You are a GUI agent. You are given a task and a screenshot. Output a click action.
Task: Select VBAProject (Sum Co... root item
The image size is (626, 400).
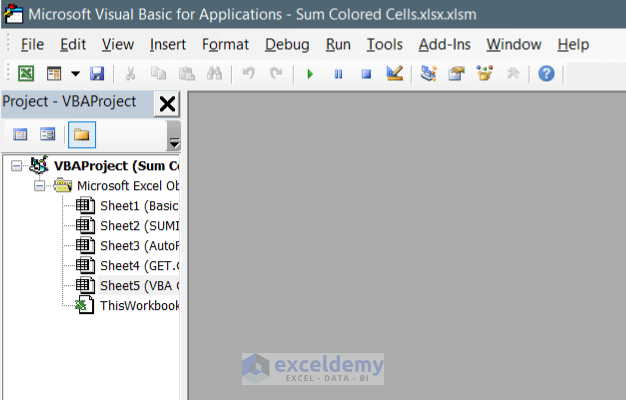click(117, 166)
